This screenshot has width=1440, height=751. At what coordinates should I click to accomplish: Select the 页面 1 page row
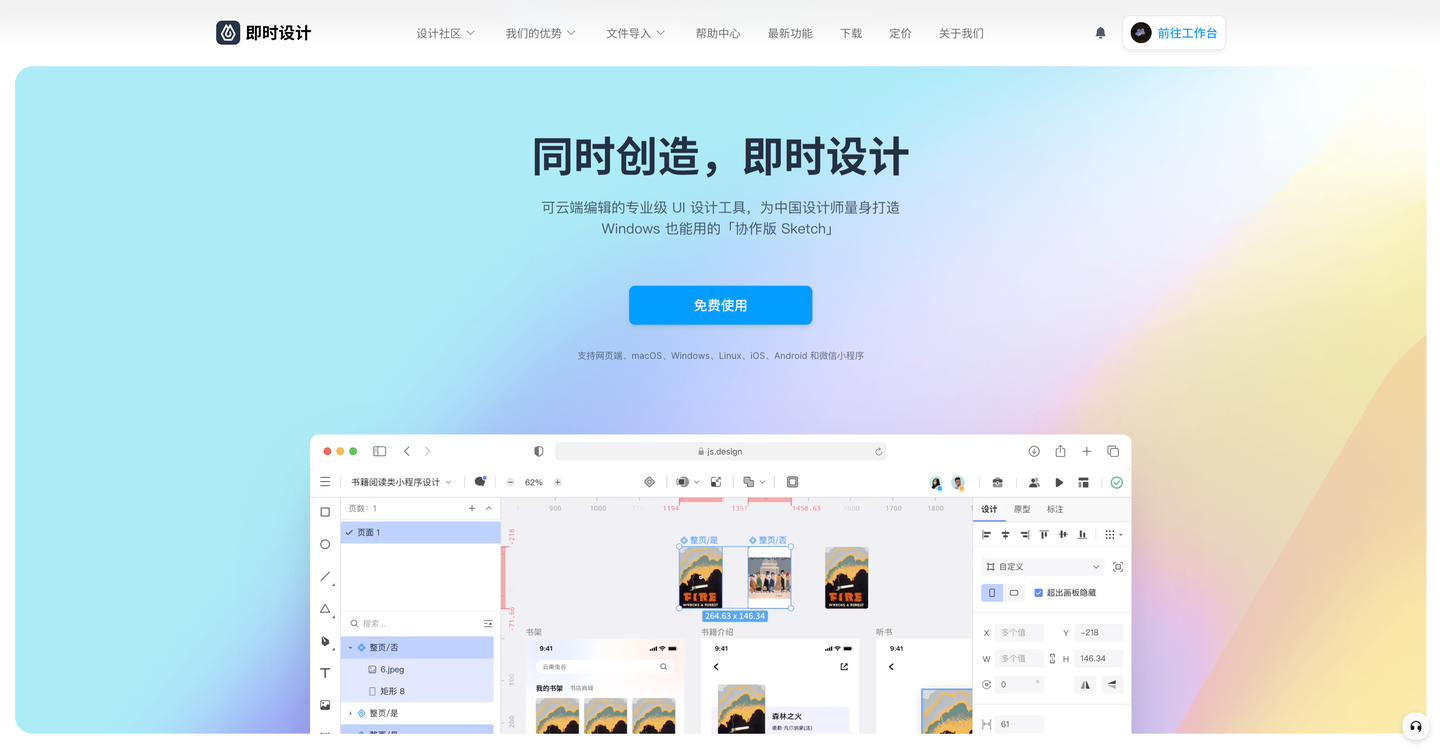[421, 533]
